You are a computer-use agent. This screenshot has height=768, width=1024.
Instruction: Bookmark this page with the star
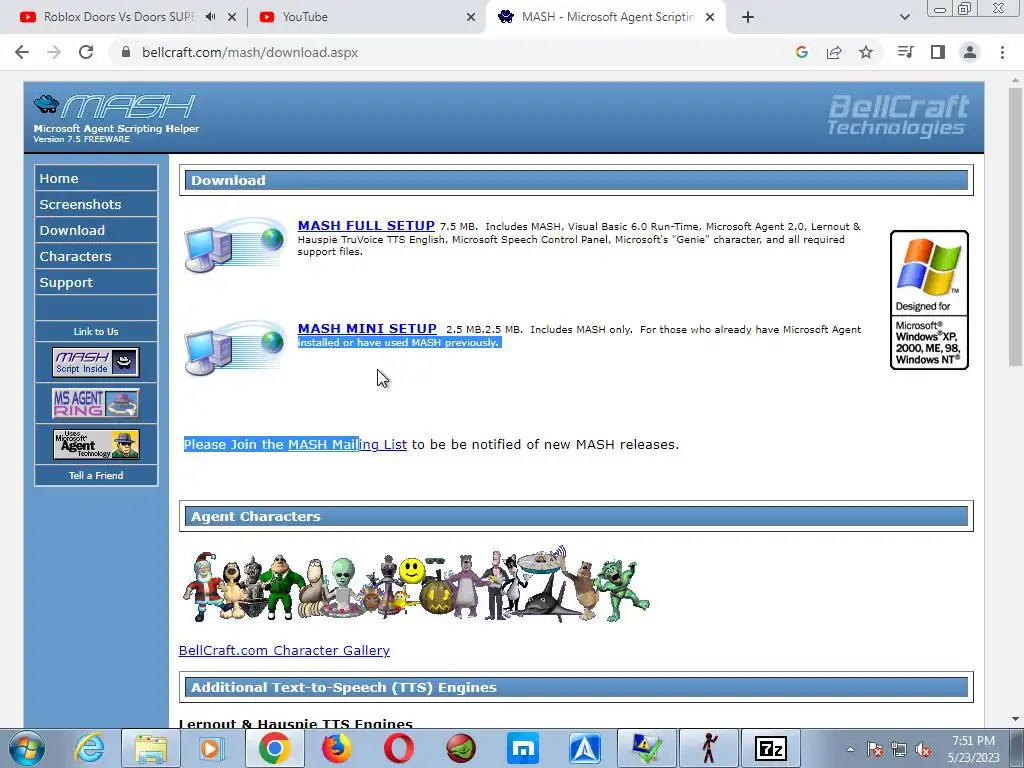[x=866, y=52]
